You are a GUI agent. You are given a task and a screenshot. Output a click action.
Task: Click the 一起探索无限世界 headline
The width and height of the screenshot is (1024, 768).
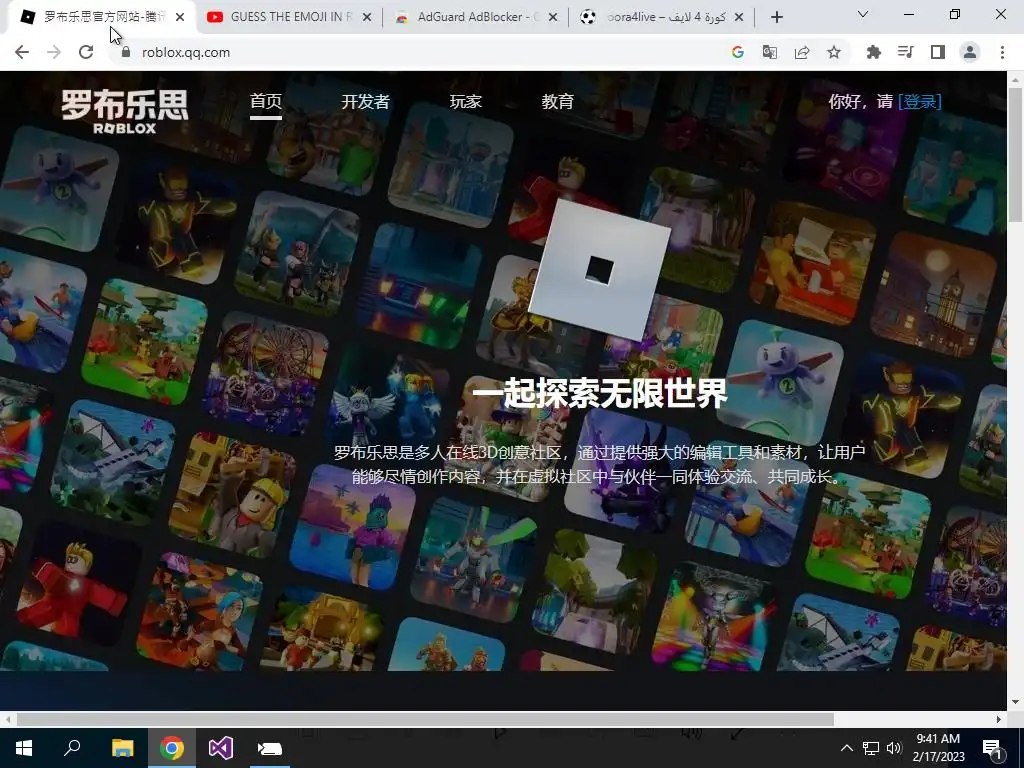point(600,392)
